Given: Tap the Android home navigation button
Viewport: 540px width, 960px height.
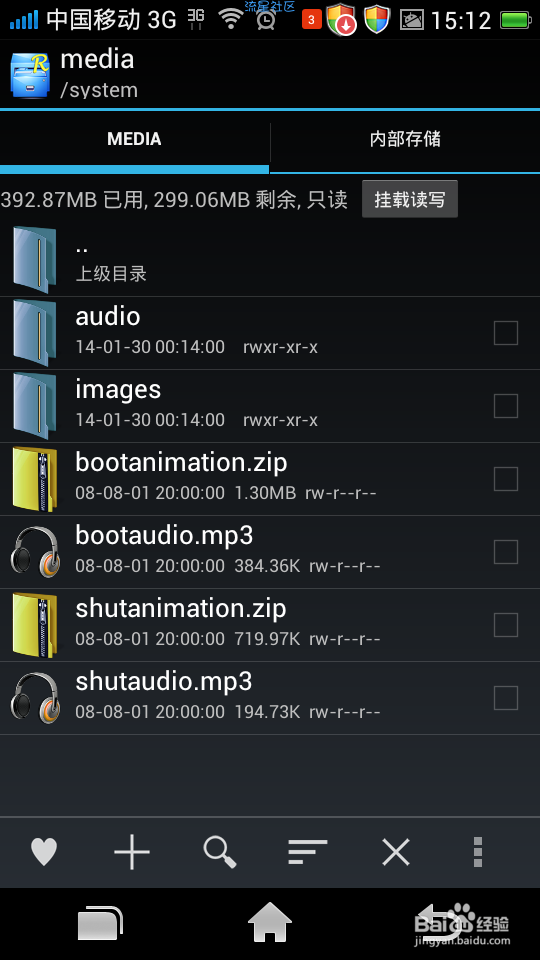Looking at the screenshot, I should point(269,923).
